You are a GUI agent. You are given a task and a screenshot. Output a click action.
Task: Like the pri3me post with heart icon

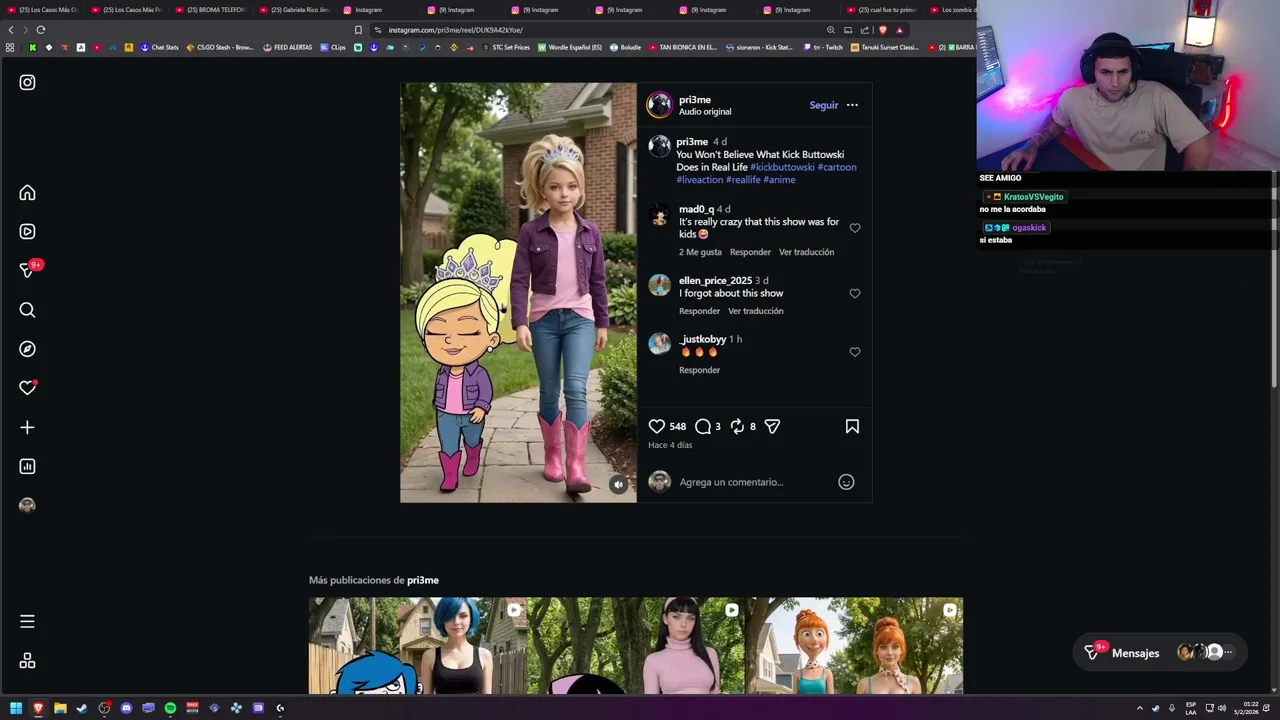pyautogui.click(x=656, y=426)
